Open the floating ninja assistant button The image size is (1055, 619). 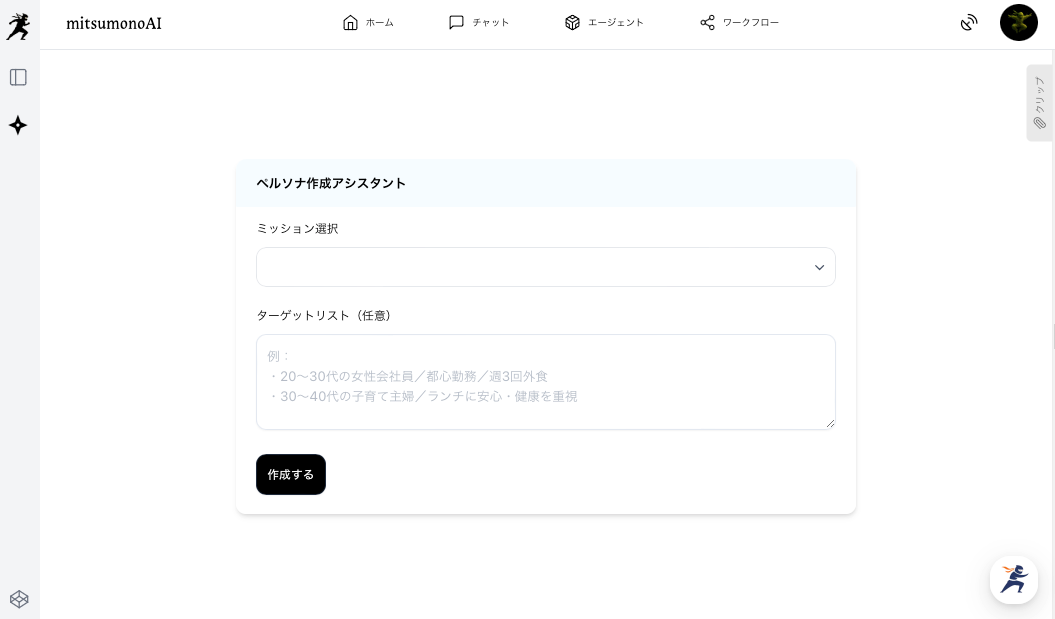click(x=1013, y=579)
